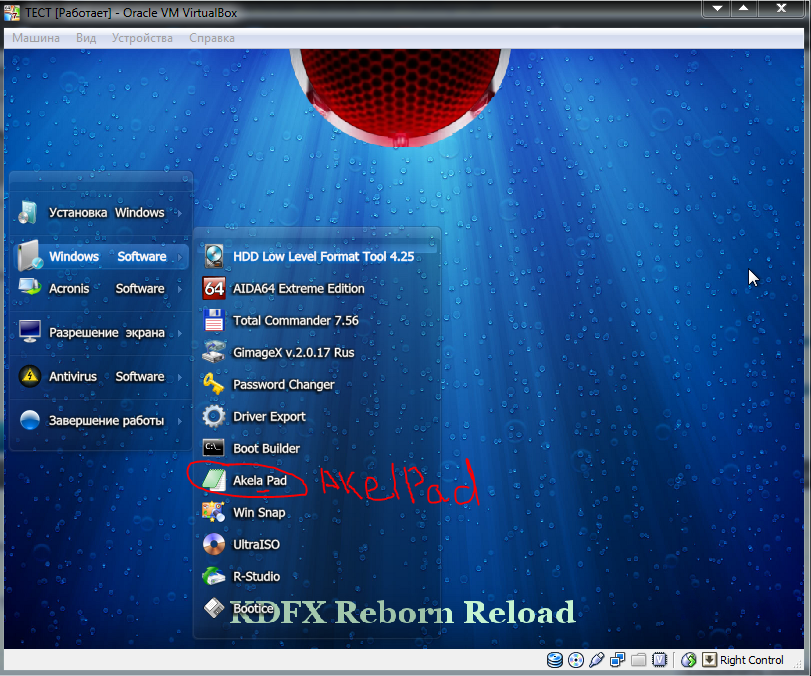Expand Antivirus Software submenu arrow
Image resolution: width=811 pixels, height=676 pixels.
(179, 377)
